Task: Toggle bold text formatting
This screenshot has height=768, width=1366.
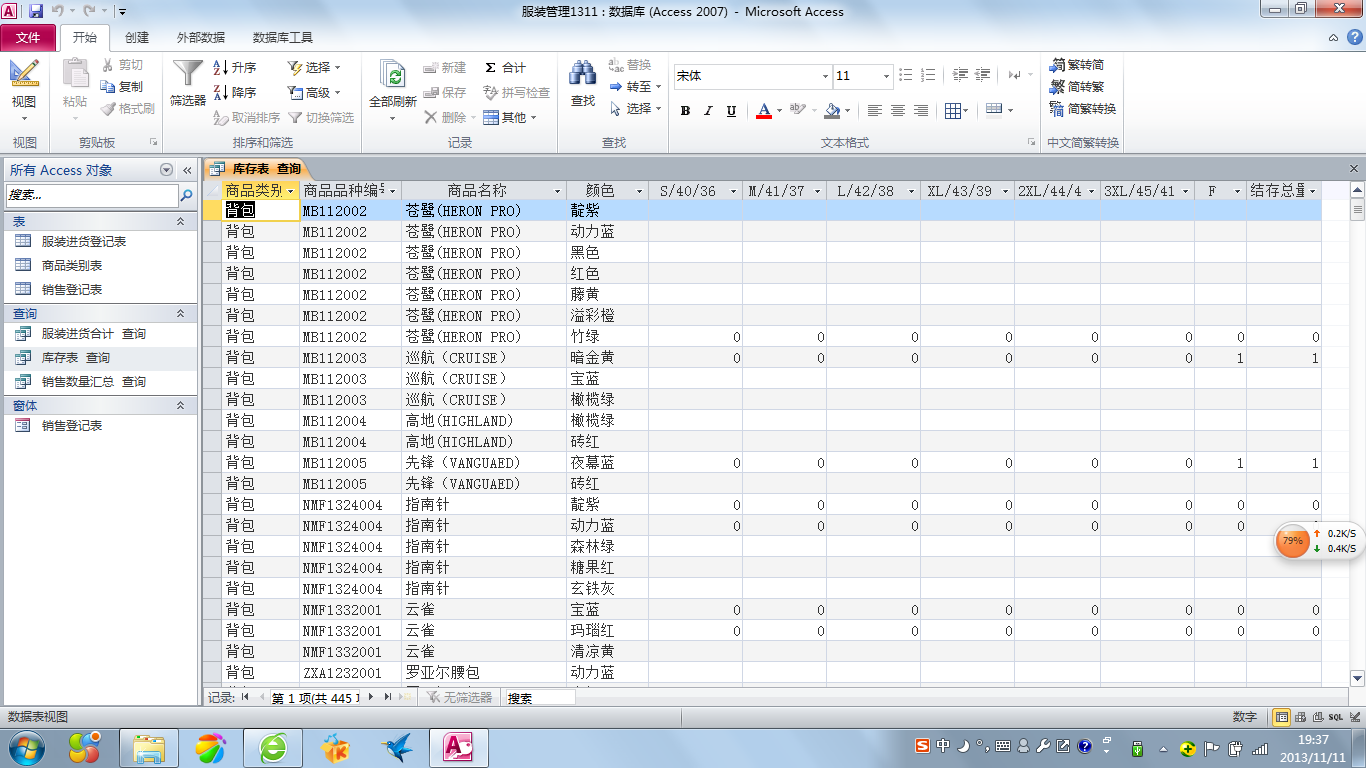Action: pos(685,111)
